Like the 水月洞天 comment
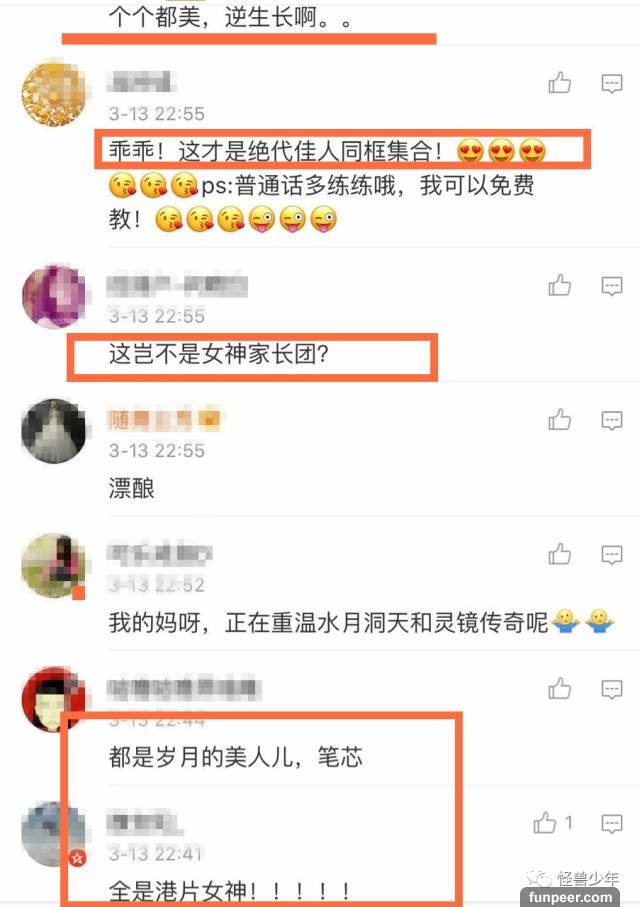Screen dimensions: 640x907 [x=560, y=554]
